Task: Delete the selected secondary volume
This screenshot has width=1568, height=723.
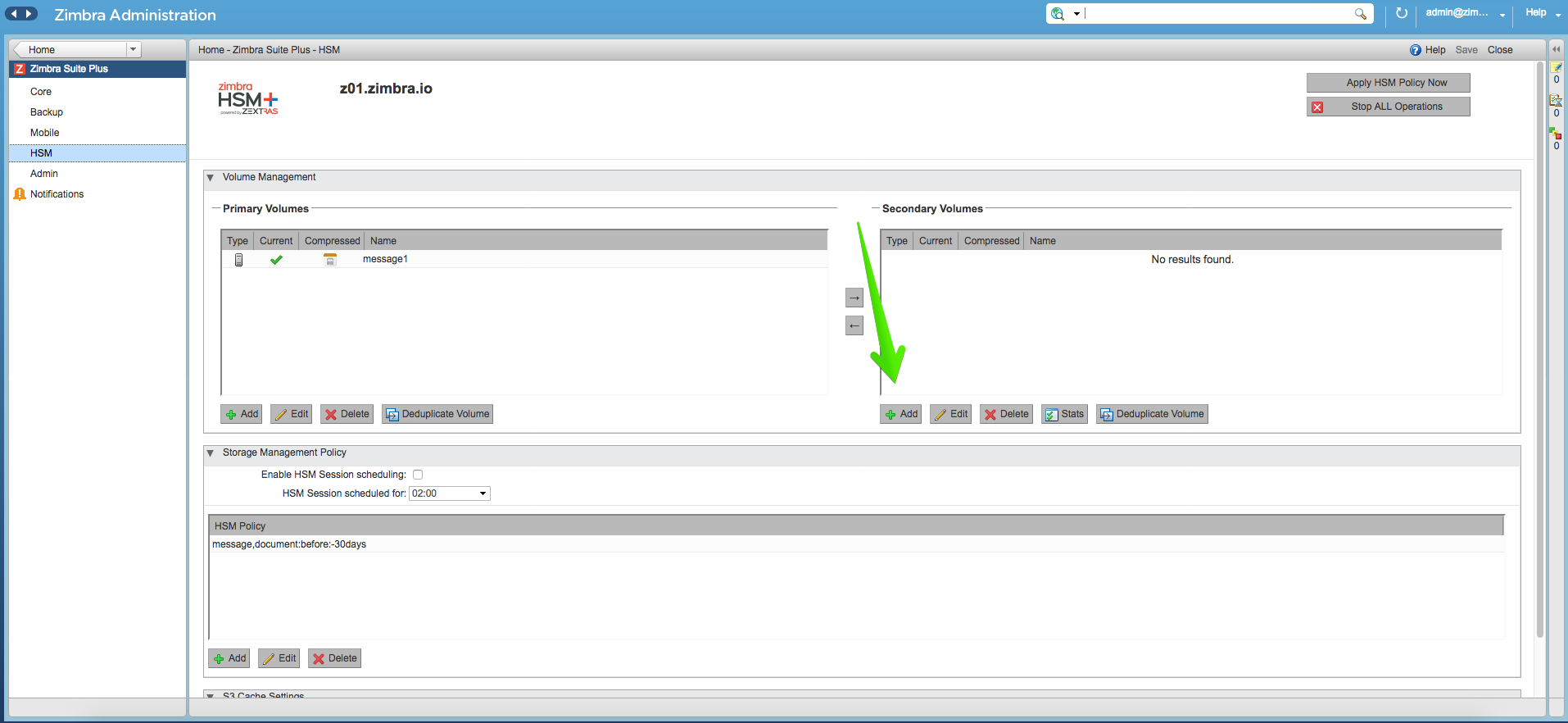Action: tap(1006, 414)
